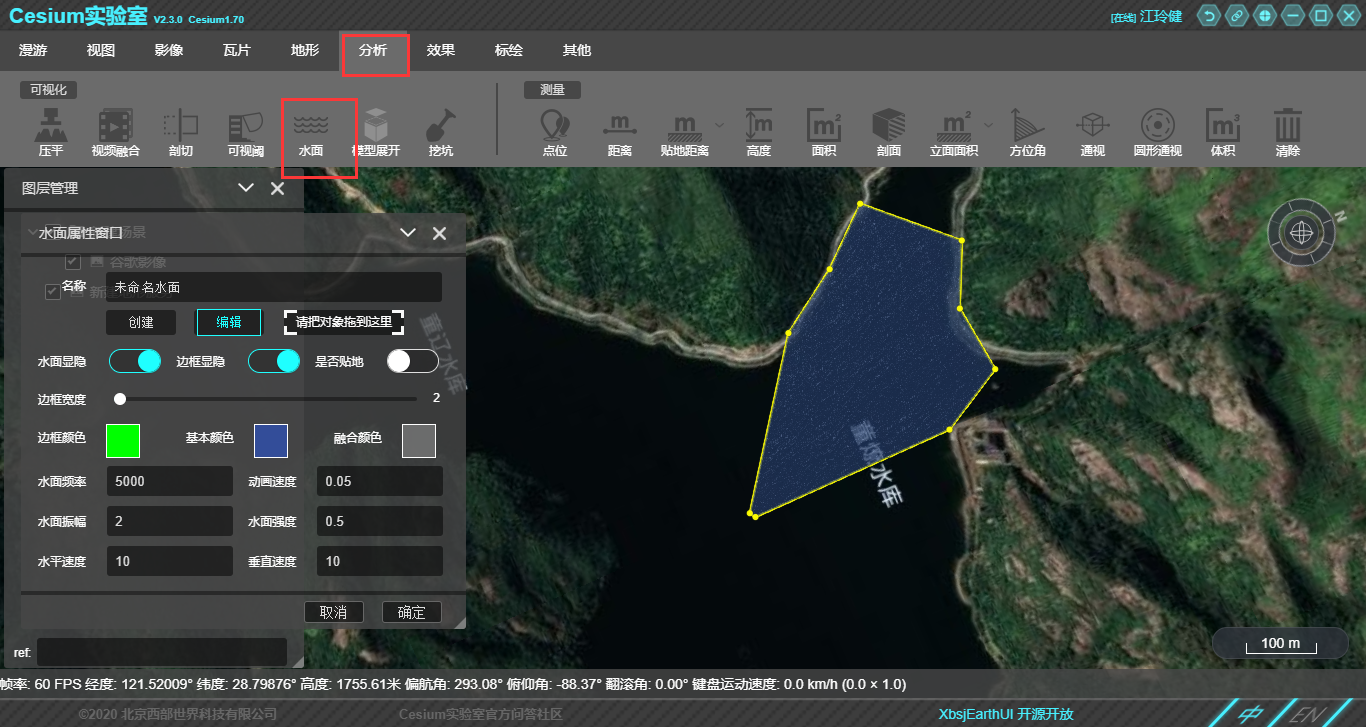Screen dimensions: 1366x727
Task: Select the 贴地距离 ground distance tool
Action: pos(684,133)
